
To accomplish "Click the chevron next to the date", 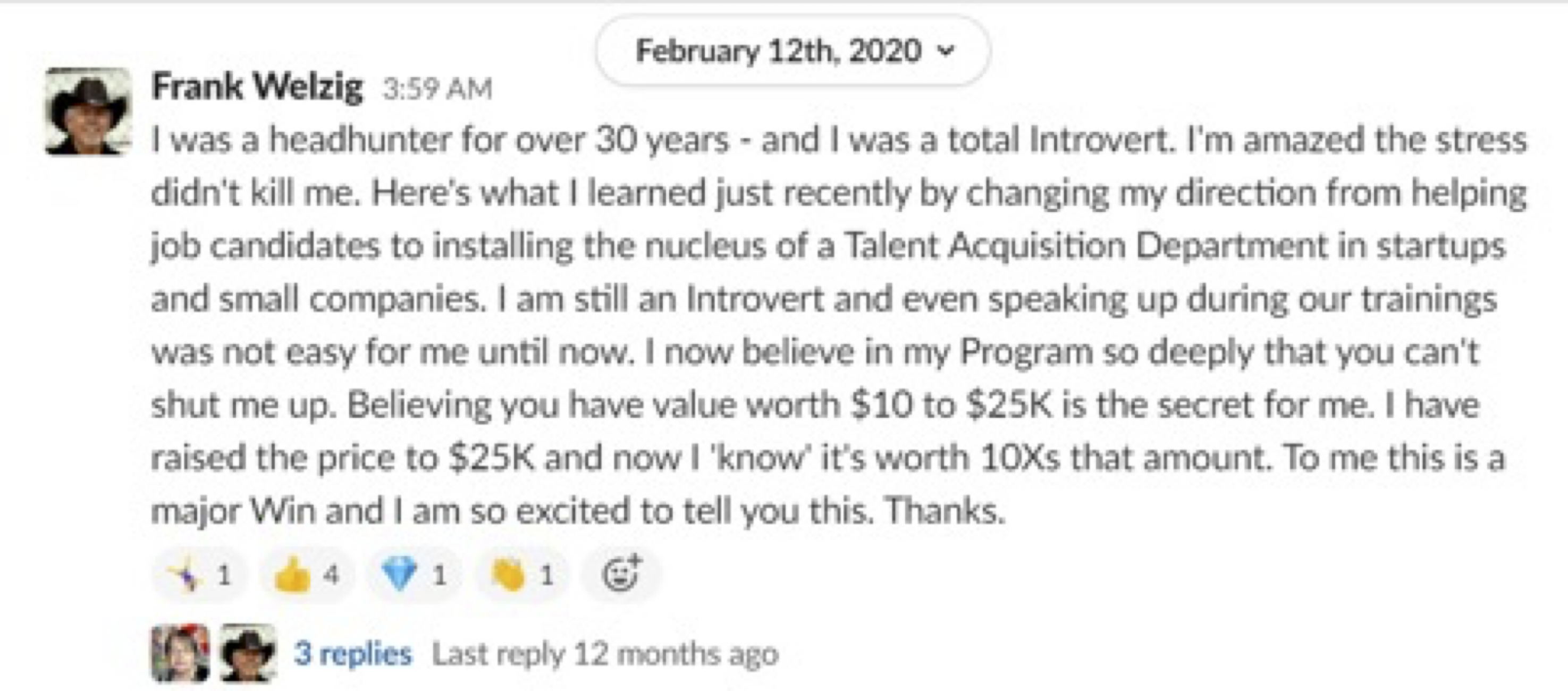I will pos(945,50).
